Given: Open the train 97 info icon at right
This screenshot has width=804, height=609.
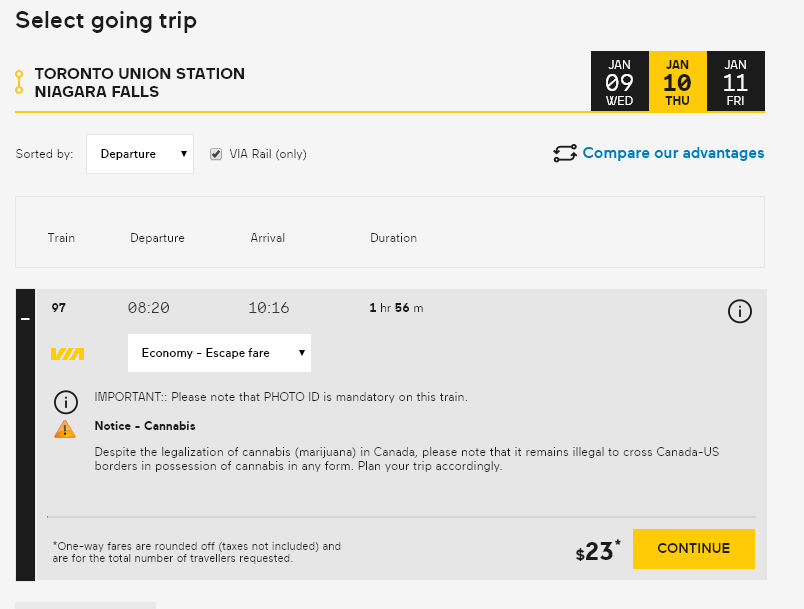Looking at the screenshot, I should (739, 311).
